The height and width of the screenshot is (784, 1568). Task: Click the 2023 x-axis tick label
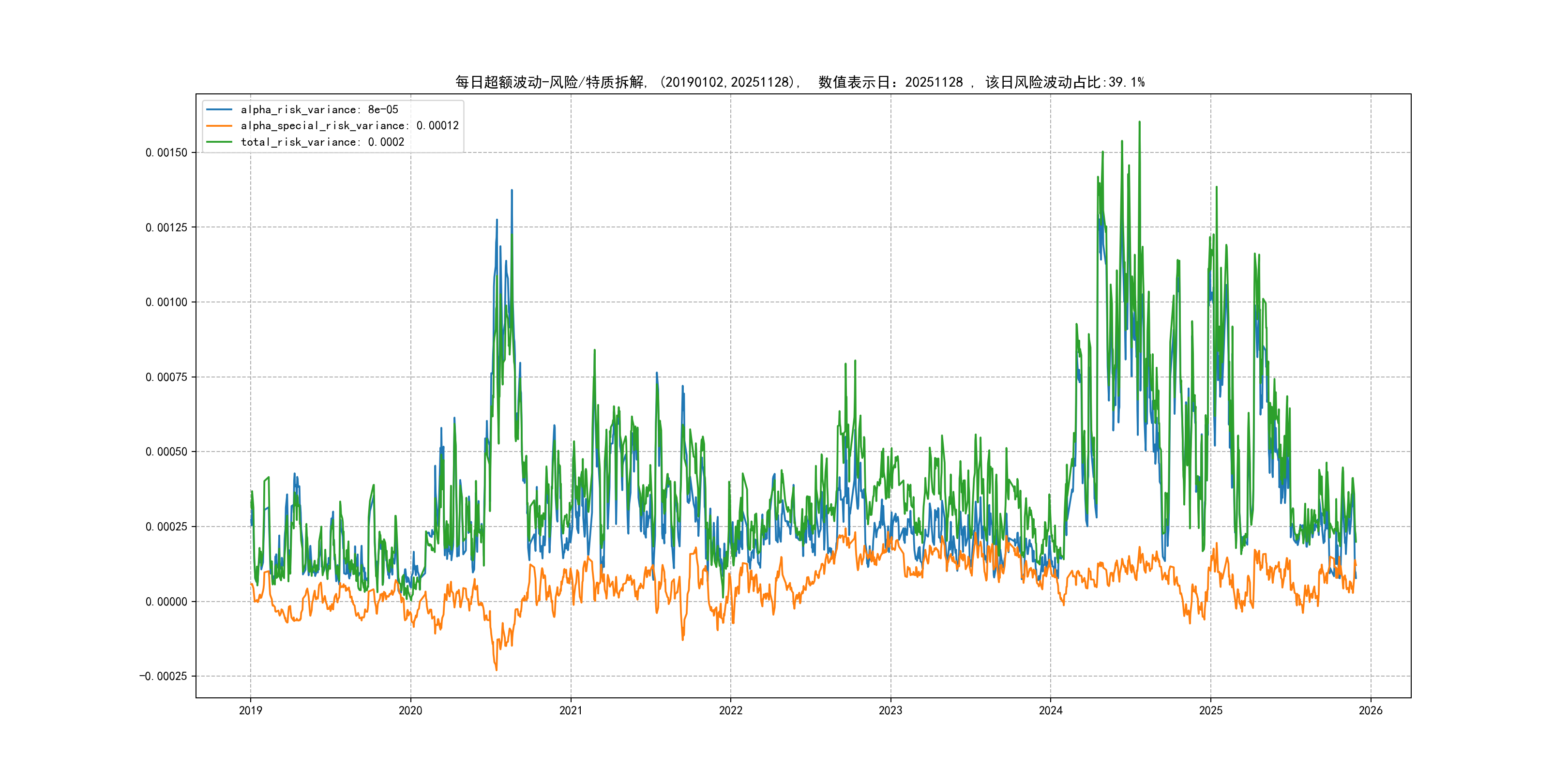[890, 710]
